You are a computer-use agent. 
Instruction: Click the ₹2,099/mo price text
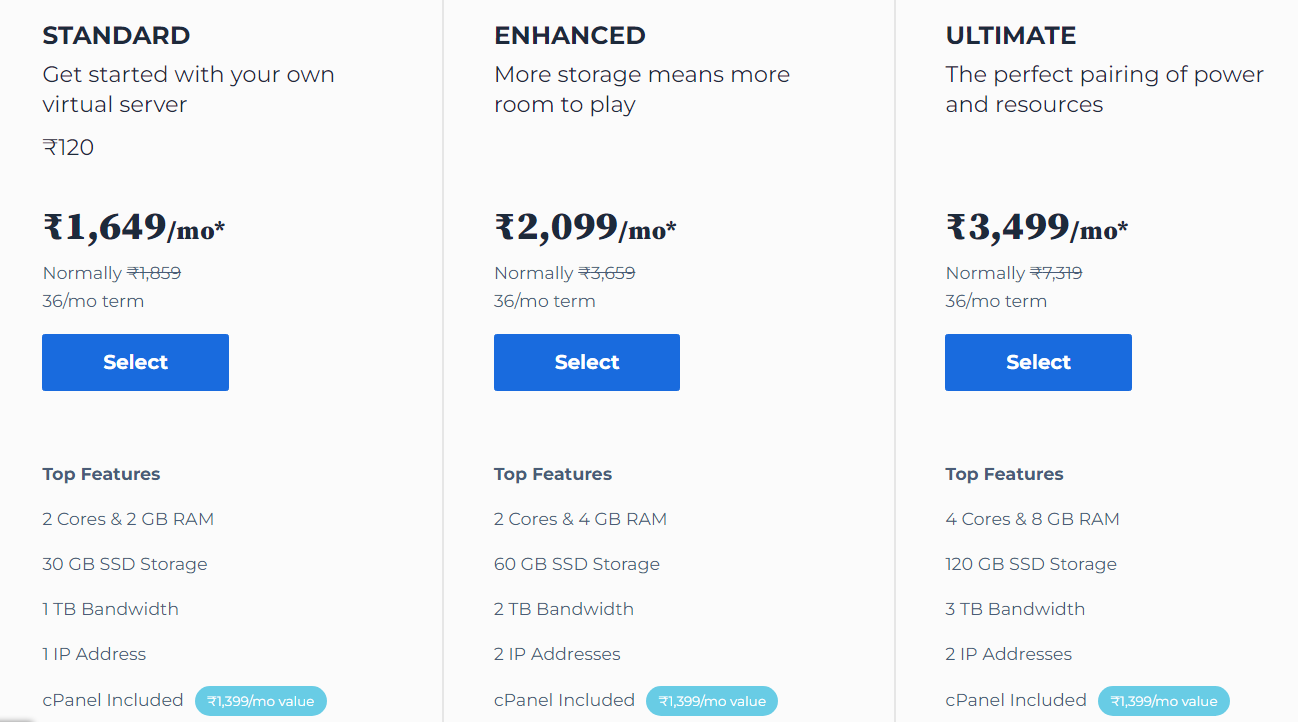click(x=585, y=228)
